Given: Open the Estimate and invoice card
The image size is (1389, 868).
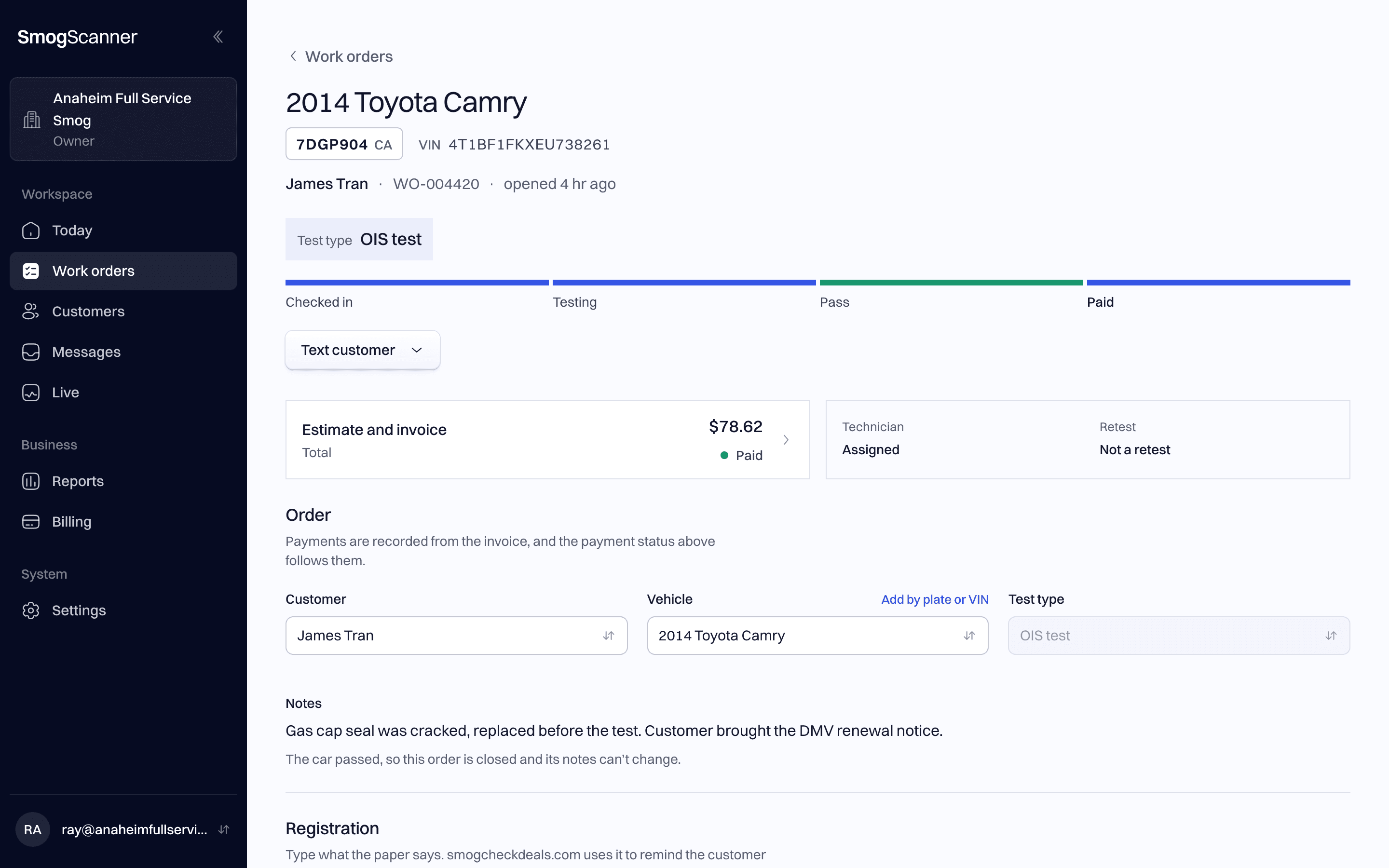Looking at the screenshot, I should [547, 440].
